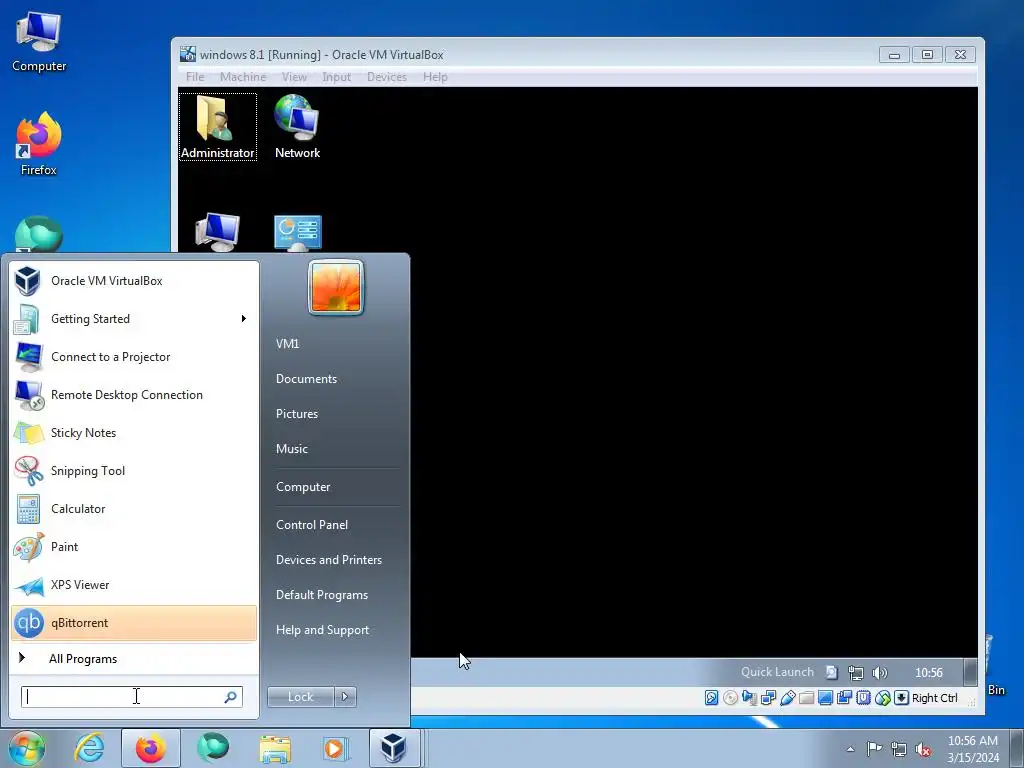Expand the Getting Started submenu arrow
The image size is (1024, 768).
click(x=244, y=319)
